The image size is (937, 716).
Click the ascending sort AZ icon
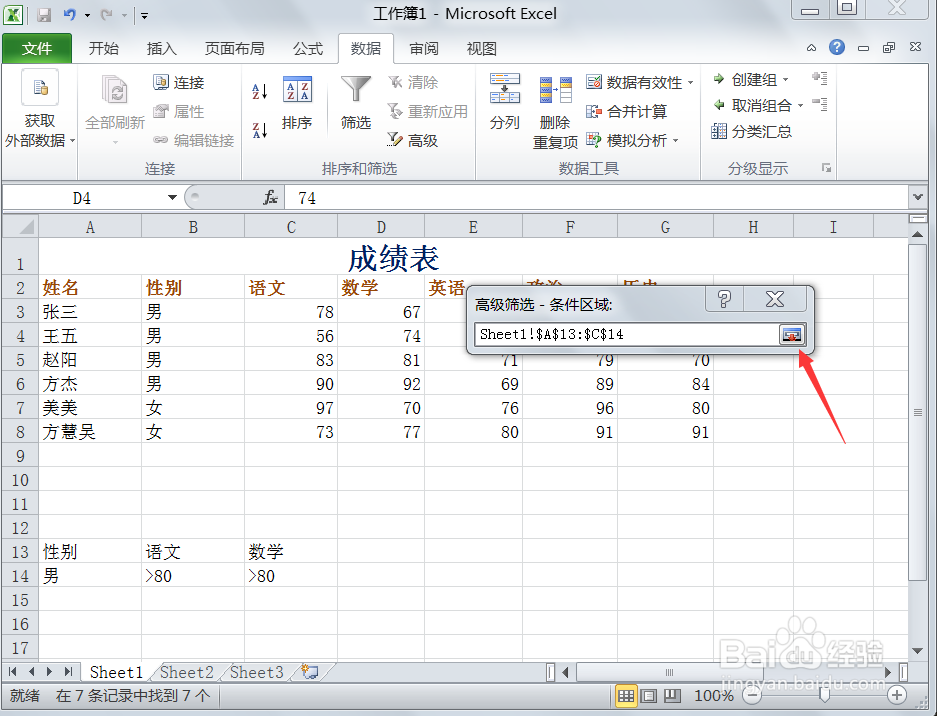click(x=258, y=91)
